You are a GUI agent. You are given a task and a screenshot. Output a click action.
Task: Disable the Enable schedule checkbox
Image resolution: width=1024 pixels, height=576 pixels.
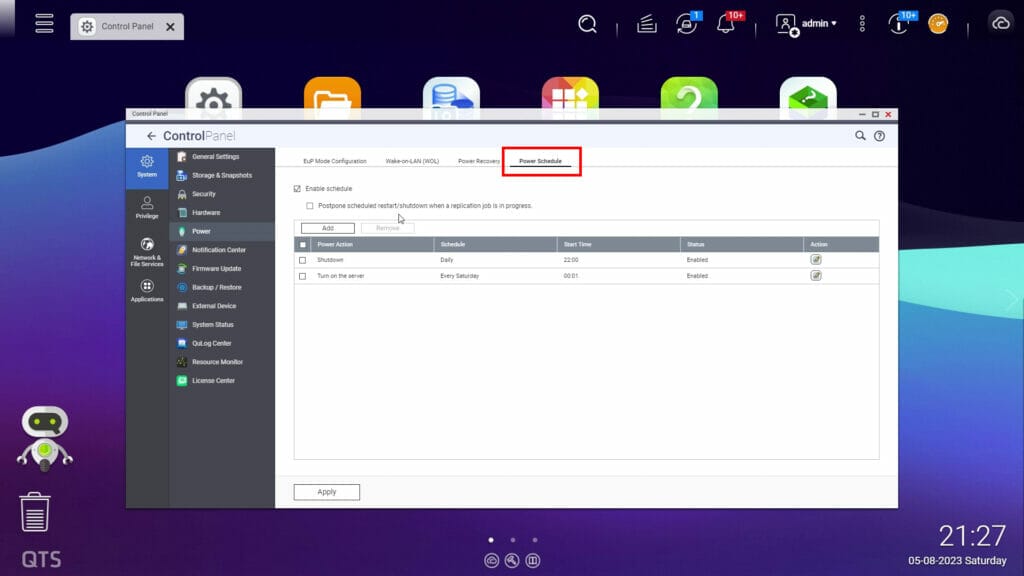(x=297, y=188)
